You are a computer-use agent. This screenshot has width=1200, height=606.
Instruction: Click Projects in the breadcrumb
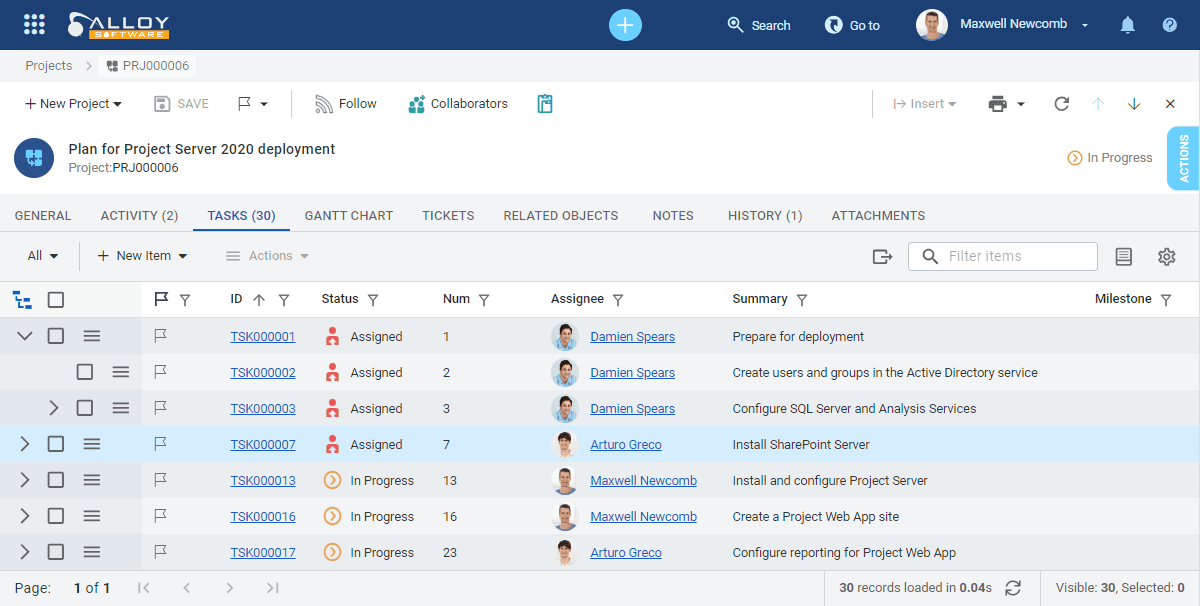point(49,66)
